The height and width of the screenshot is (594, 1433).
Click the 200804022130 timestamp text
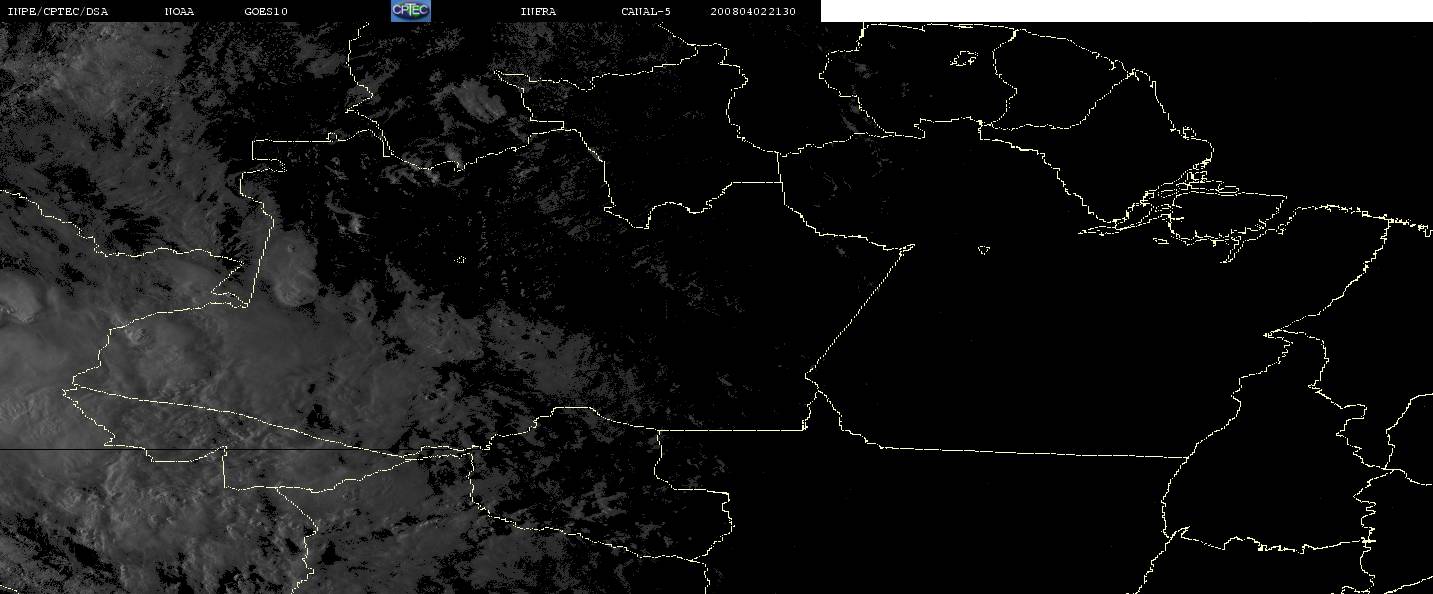coord(753,11)
